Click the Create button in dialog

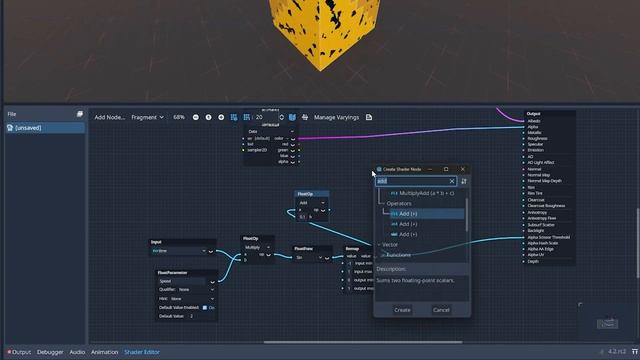[x=402, y=310]
